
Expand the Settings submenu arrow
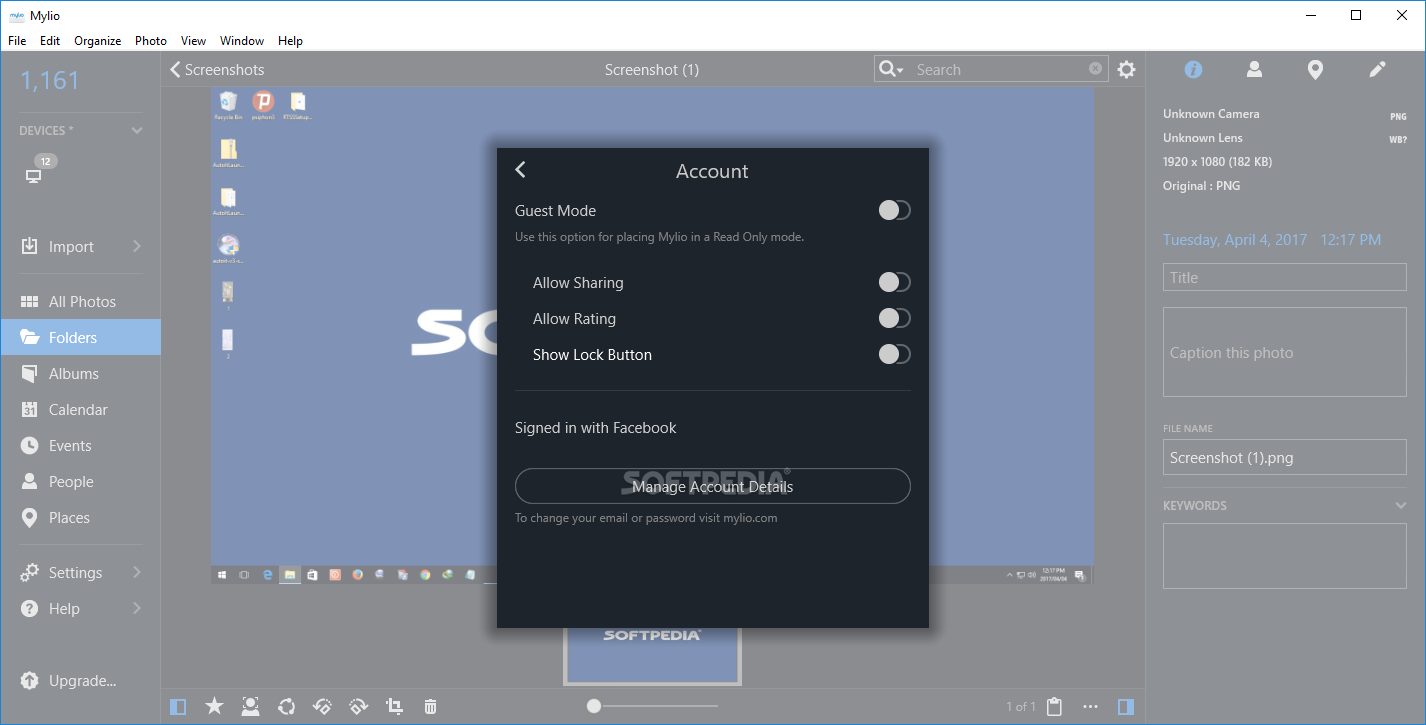[137, 572]
